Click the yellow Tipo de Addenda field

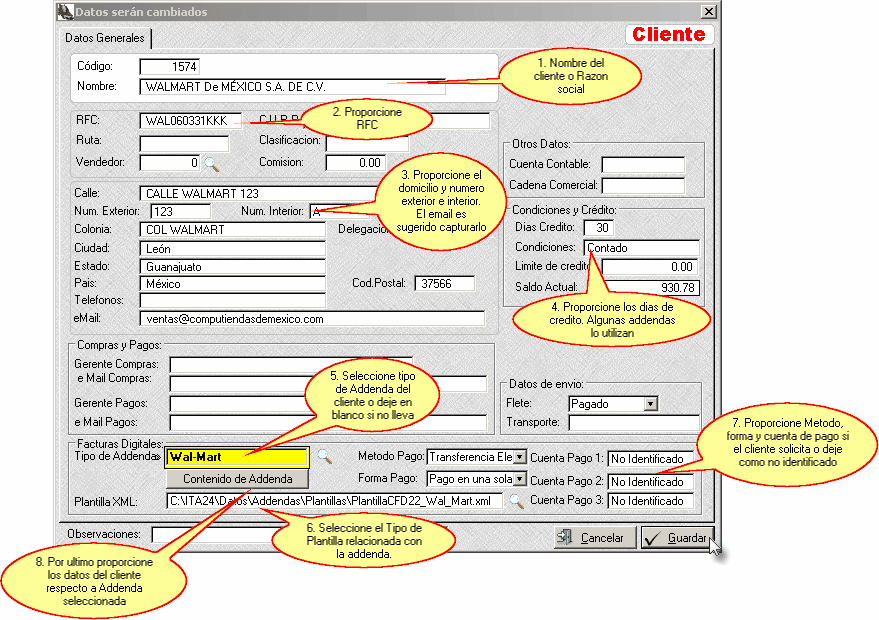pyautogui.click(x=237, y=457)
